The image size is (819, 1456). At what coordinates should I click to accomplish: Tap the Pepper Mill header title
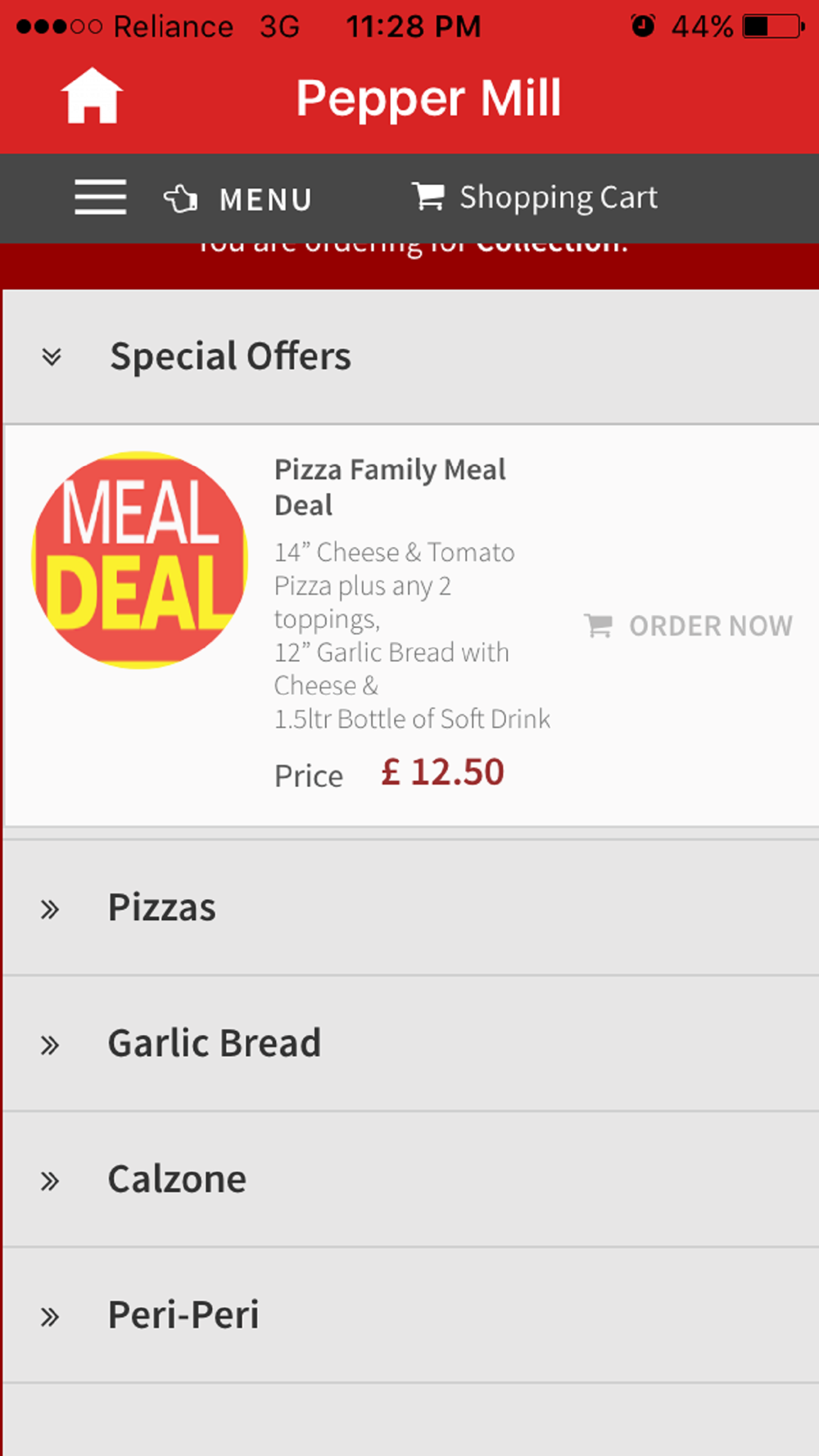[x=428, y=98]
